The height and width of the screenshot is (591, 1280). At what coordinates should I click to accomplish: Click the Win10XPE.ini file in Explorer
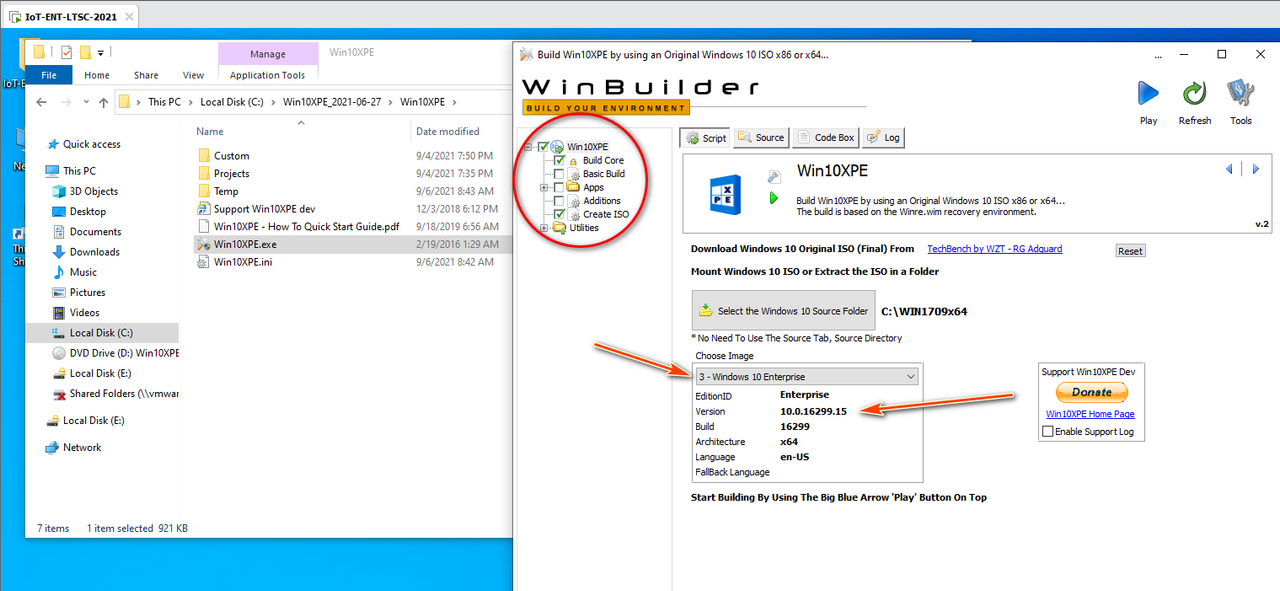[x=243, y=262]
